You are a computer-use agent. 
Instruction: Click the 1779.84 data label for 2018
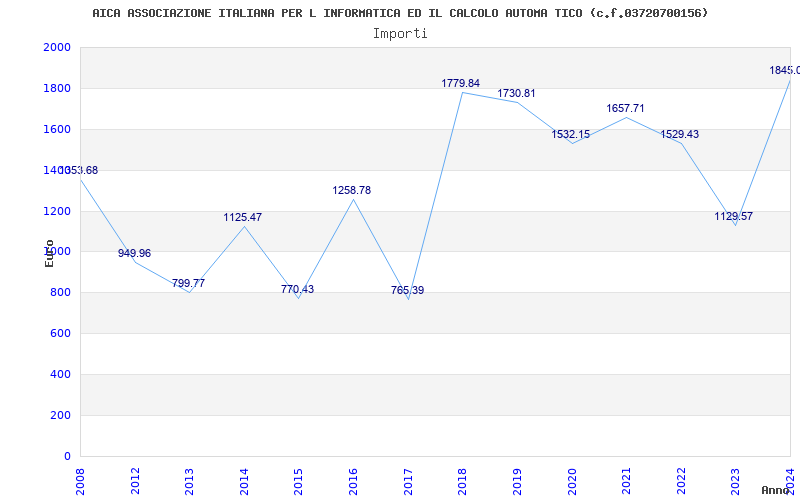(x=460, y=83)
